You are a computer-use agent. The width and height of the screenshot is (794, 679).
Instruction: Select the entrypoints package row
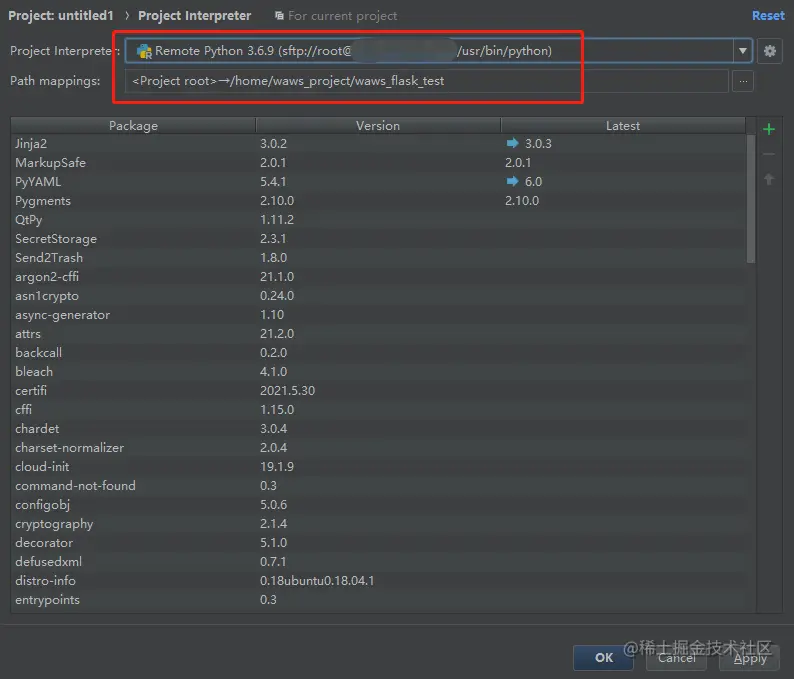378,599
